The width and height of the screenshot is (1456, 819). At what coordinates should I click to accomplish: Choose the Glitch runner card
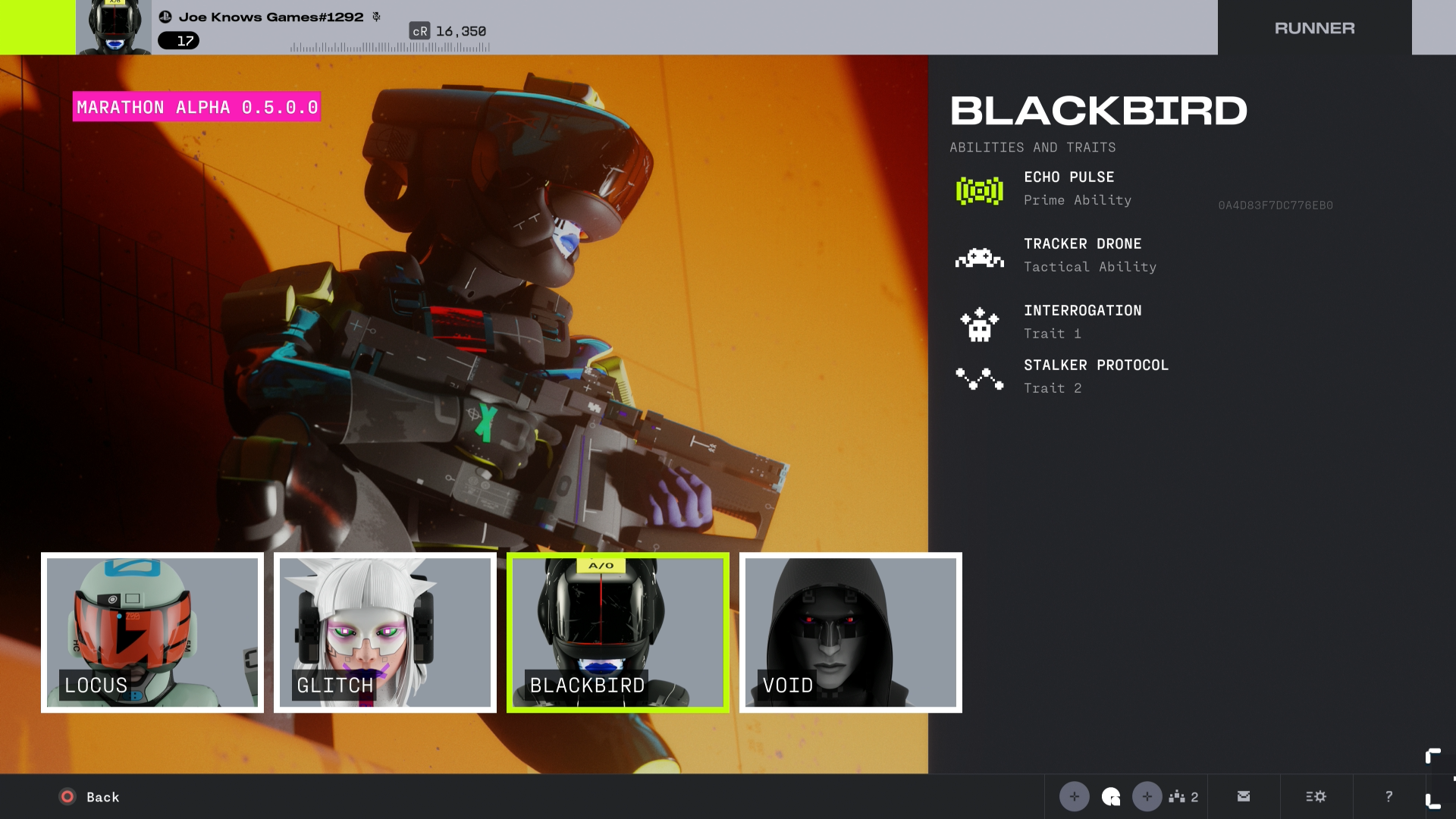click(385, 632)
